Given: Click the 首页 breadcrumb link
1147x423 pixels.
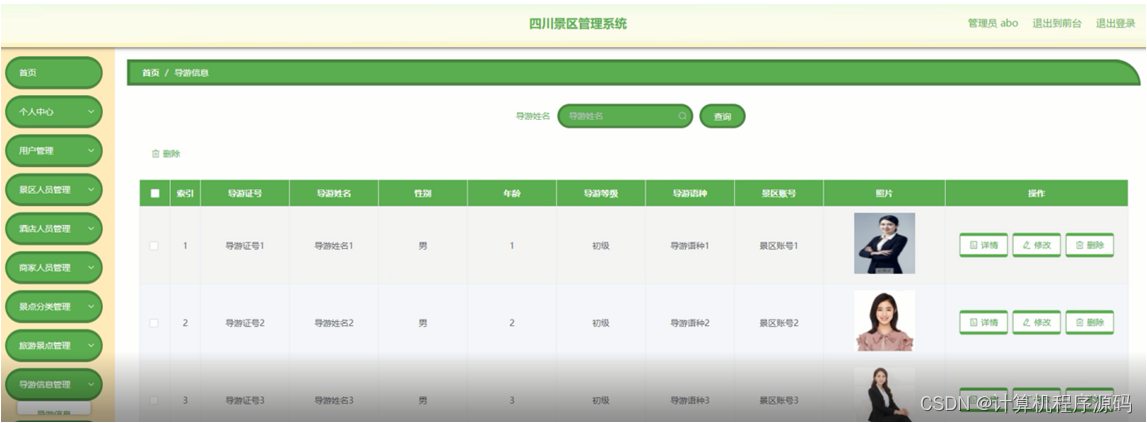Looking at the screenshot, I should point(151,73).
